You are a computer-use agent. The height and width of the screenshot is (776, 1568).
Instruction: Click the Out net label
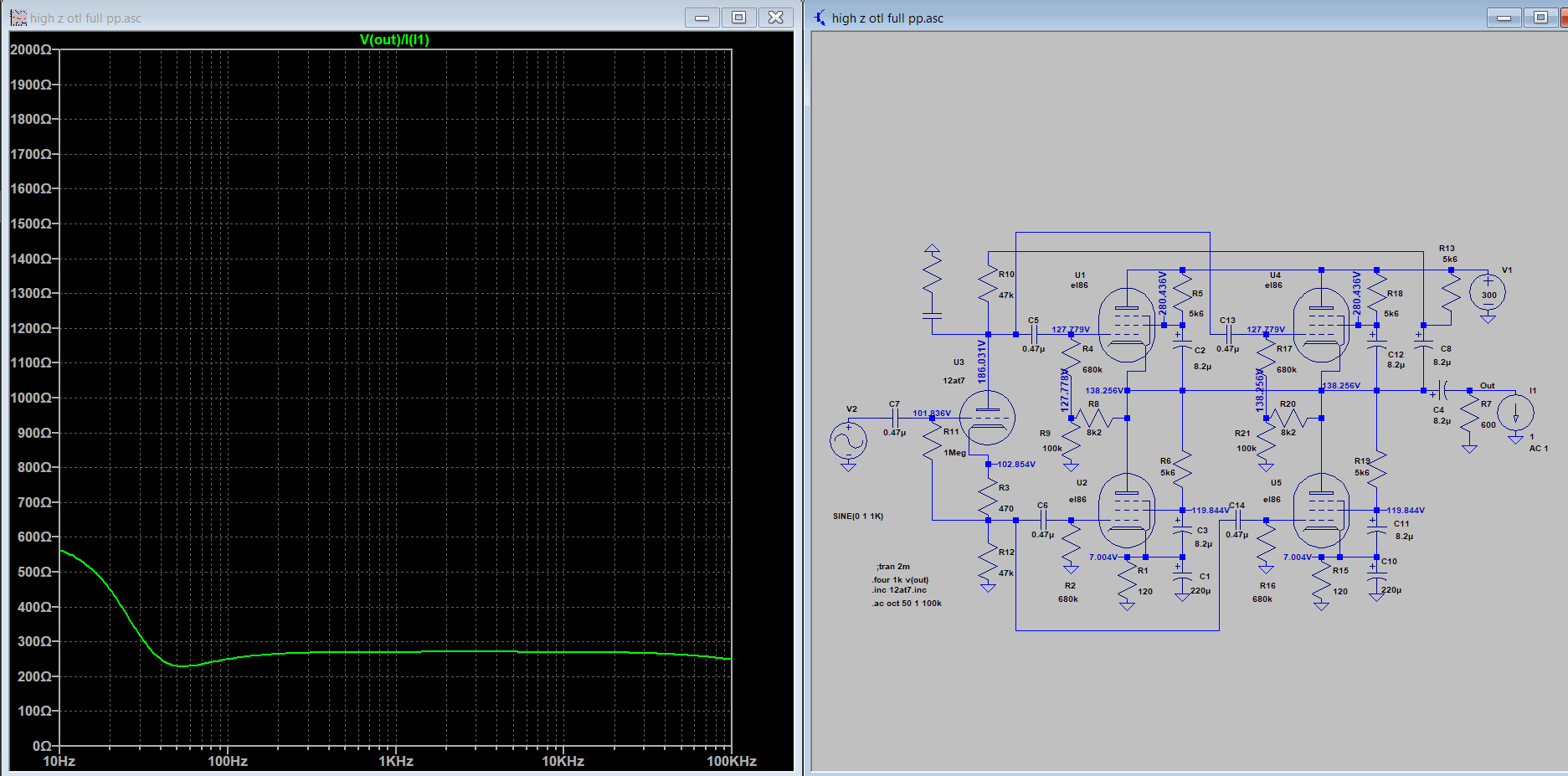[x=1487, y=386]
